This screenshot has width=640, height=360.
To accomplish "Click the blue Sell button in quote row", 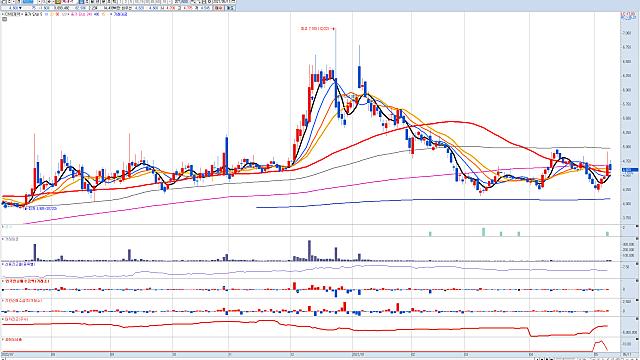I will 230,8.
